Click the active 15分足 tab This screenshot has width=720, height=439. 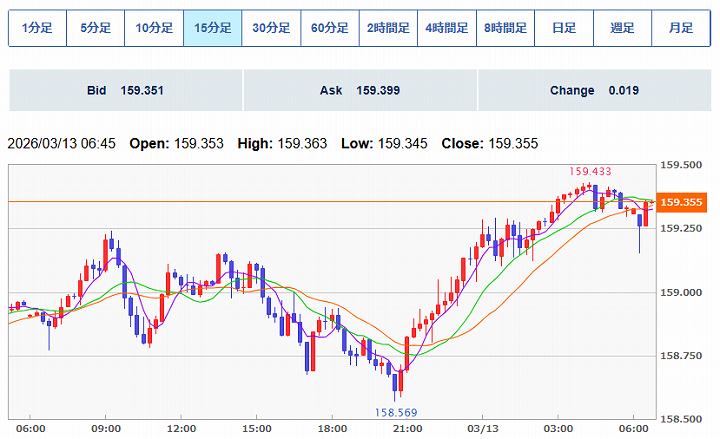[212, 29]
